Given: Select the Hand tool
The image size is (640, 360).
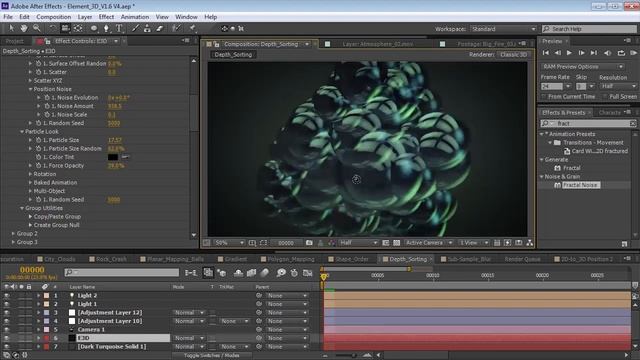Looking at the screenshot, I should pyautogui.click(x=24, y=28).
